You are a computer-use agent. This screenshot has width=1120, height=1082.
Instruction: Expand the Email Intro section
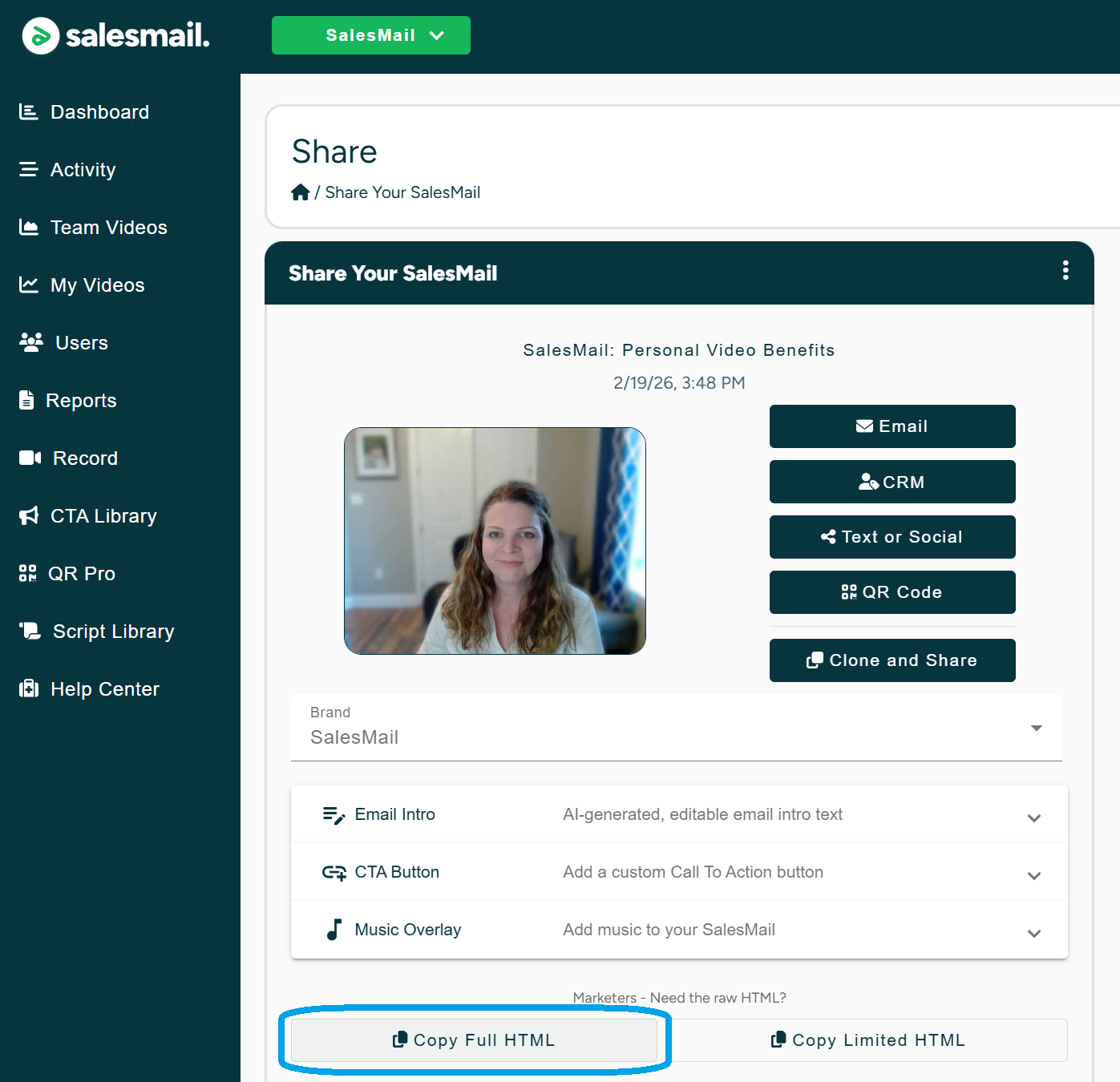point(1033,818)
